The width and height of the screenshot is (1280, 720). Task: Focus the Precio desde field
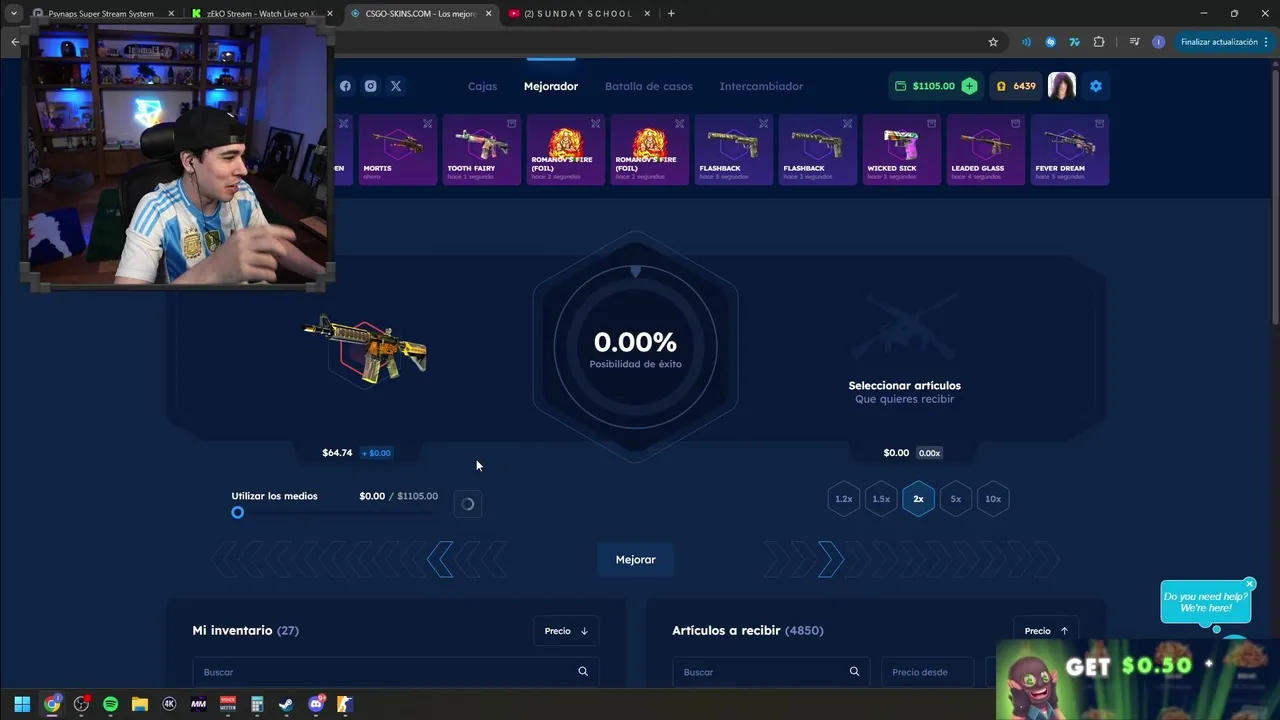coord(928,672)
